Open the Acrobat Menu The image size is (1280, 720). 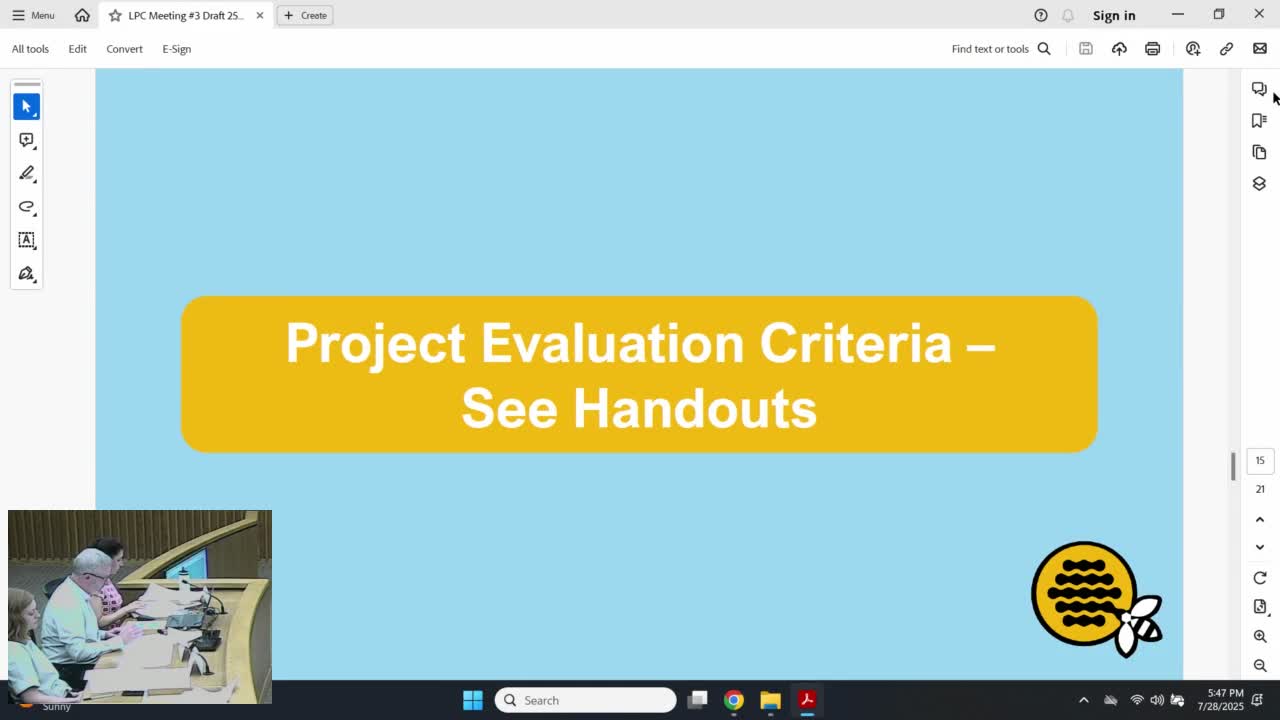coord(33,15)
